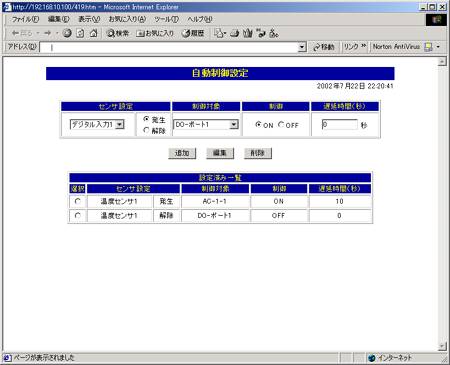Click the status bar page icon
This screenshot has width=450, height=365.
(x=7, y=358)
